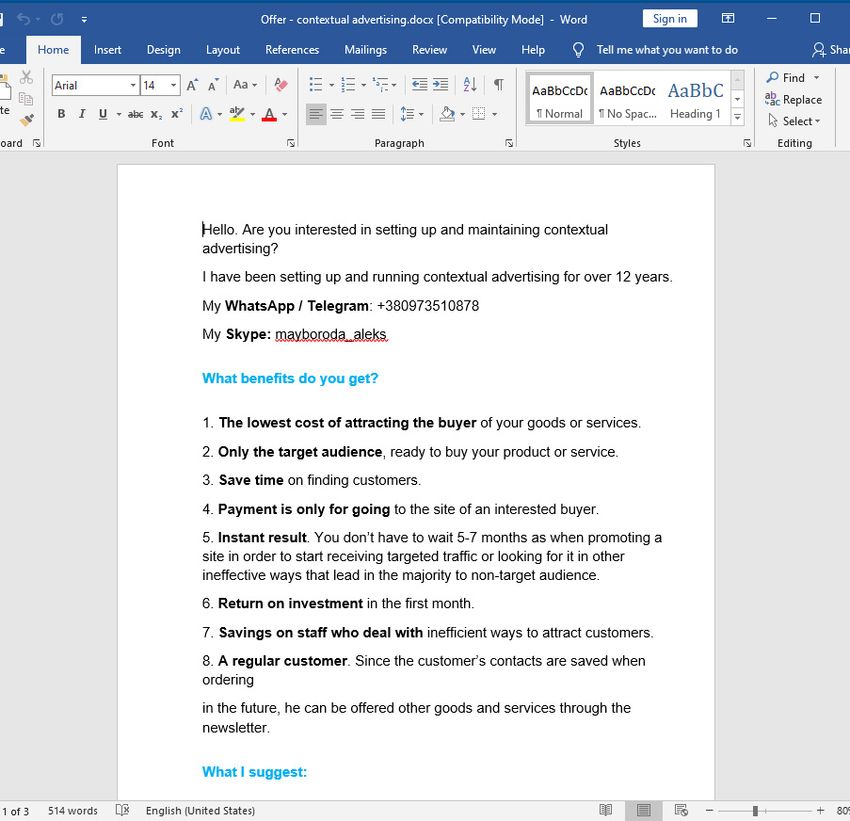
Task: Open the Select dropdown in Editing
Action: [x=795, y=121]
